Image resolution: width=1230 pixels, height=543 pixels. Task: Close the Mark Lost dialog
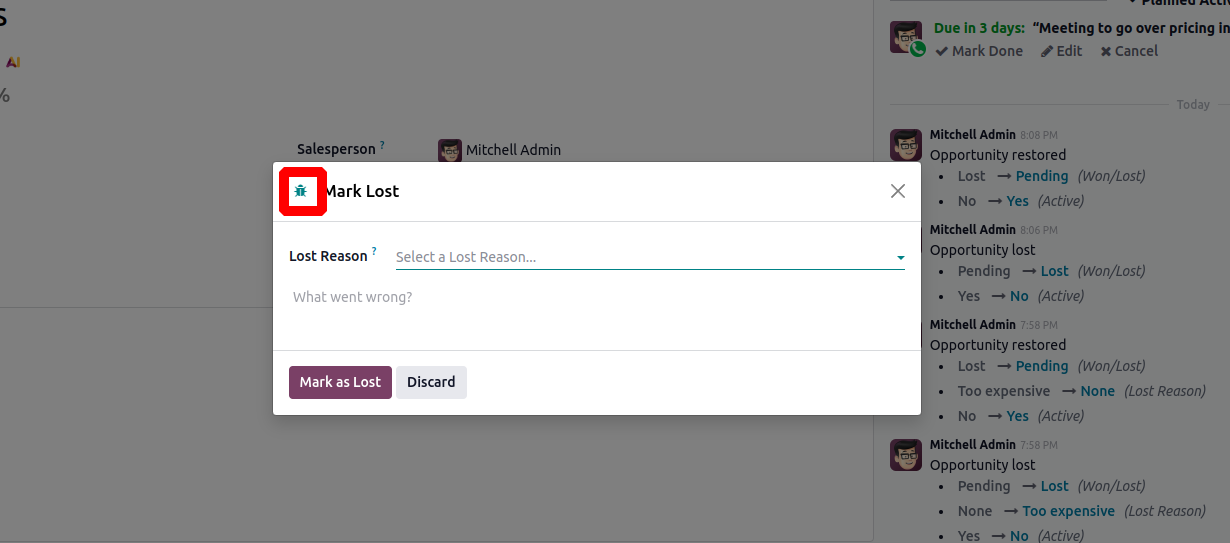pyautogui.click(x=898, y=191)
